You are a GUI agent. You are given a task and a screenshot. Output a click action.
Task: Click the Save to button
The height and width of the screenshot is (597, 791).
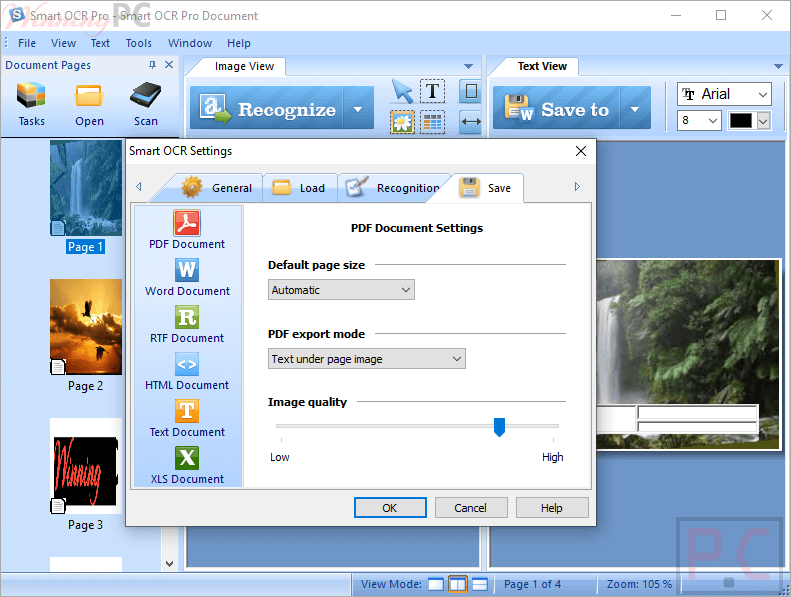pos(556,108)
